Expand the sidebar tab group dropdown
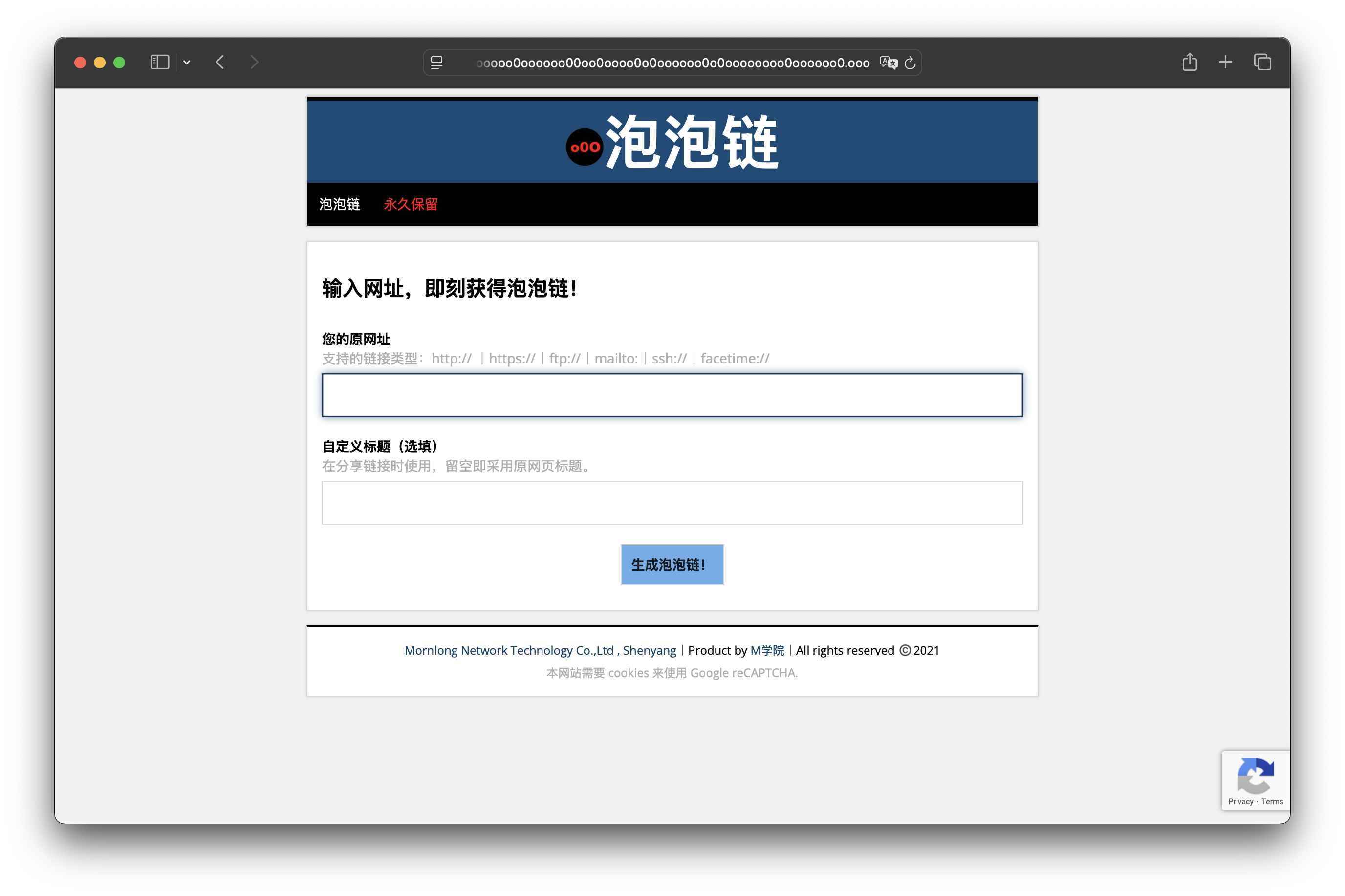 186,62
